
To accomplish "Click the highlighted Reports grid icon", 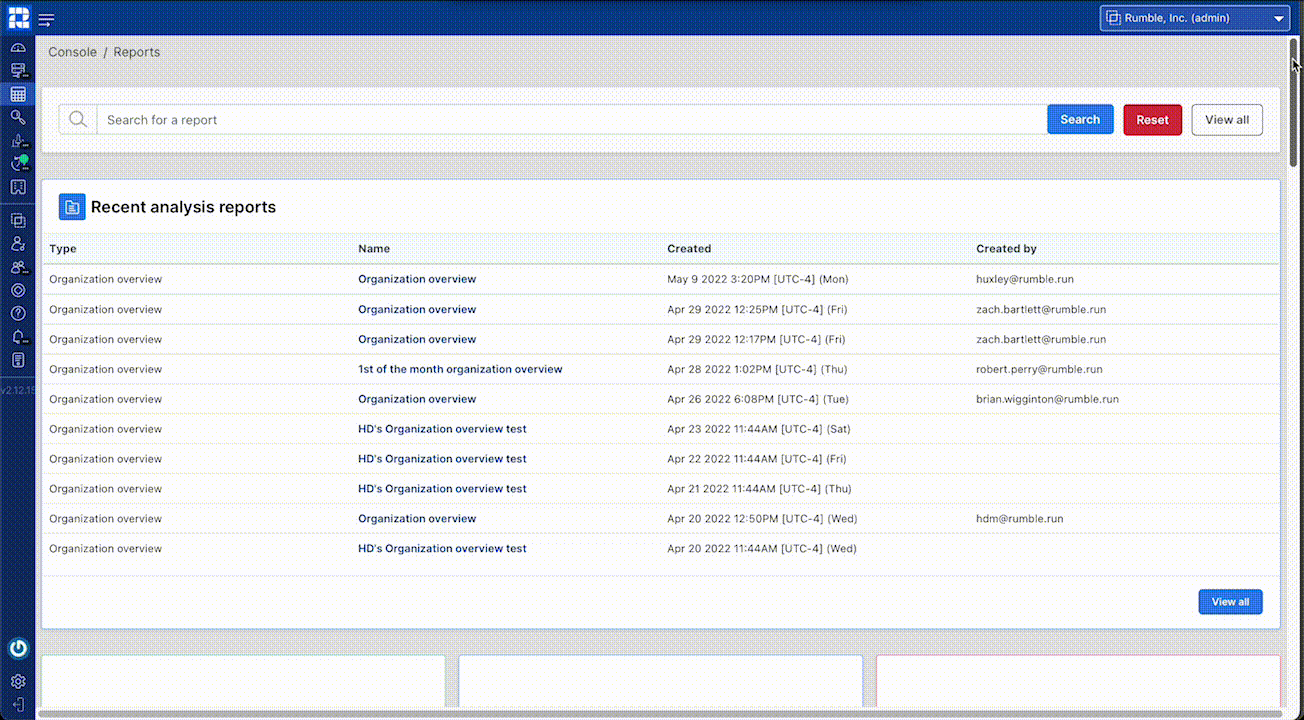I will pos(18,93).
